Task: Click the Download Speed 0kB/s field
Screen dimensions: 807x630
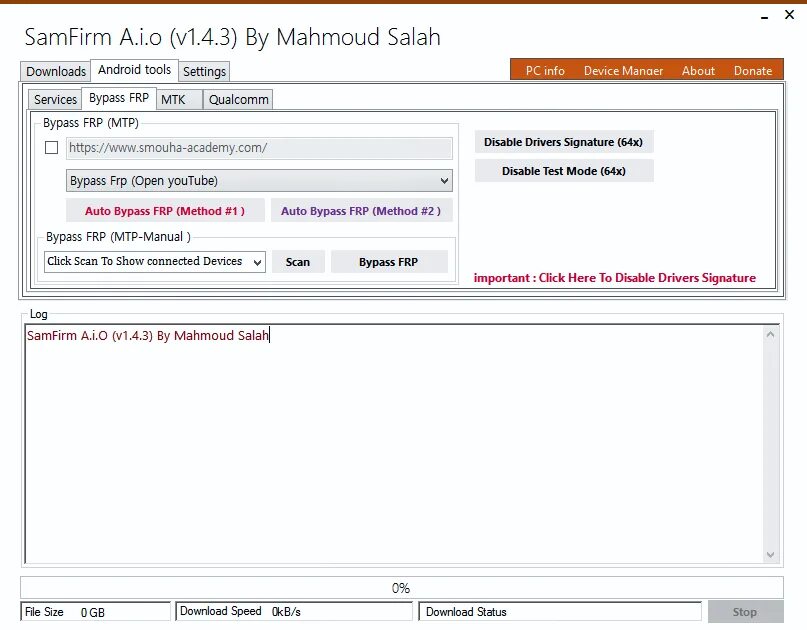Action: tap(294, 611)
